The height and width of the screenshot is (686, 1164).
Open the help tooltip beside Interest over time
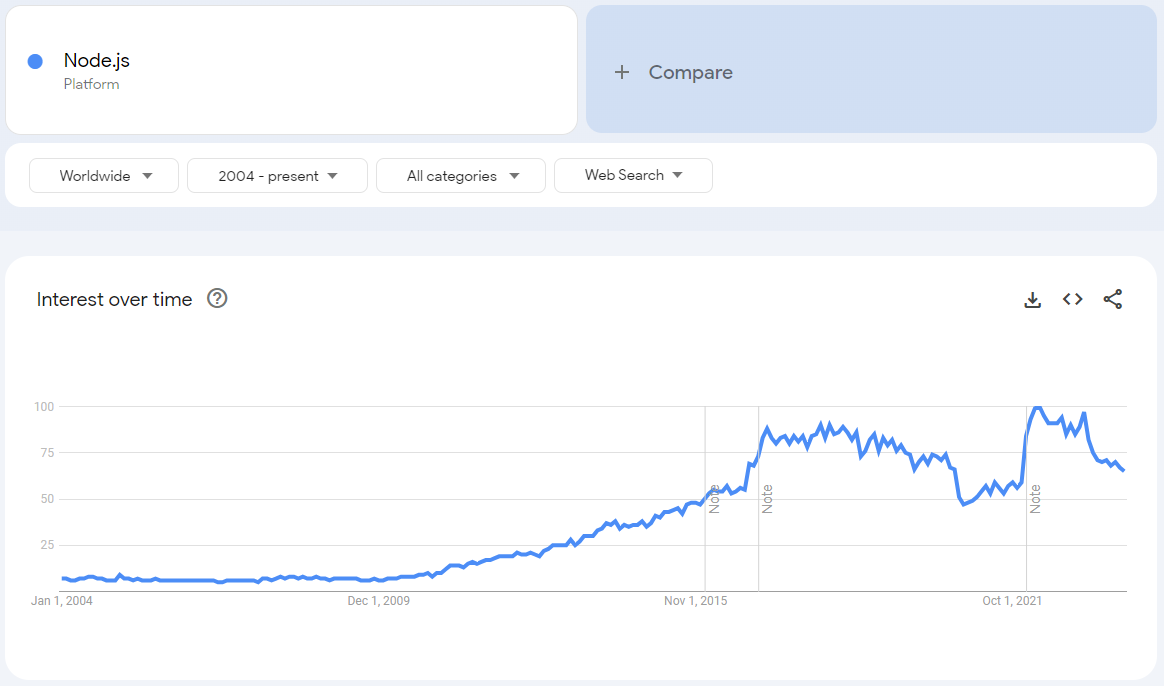tap(217, 298)
